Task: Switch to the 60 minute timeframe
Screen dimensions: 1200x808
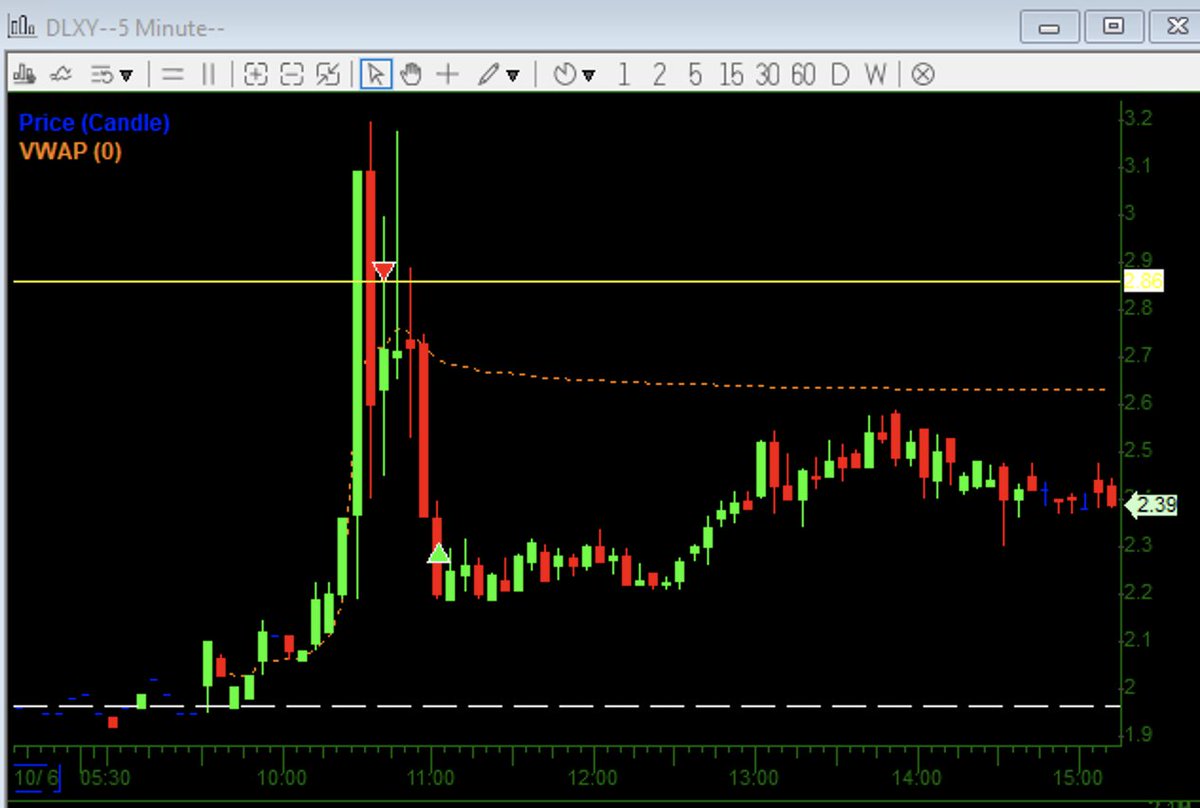Action: pos(803,74)
